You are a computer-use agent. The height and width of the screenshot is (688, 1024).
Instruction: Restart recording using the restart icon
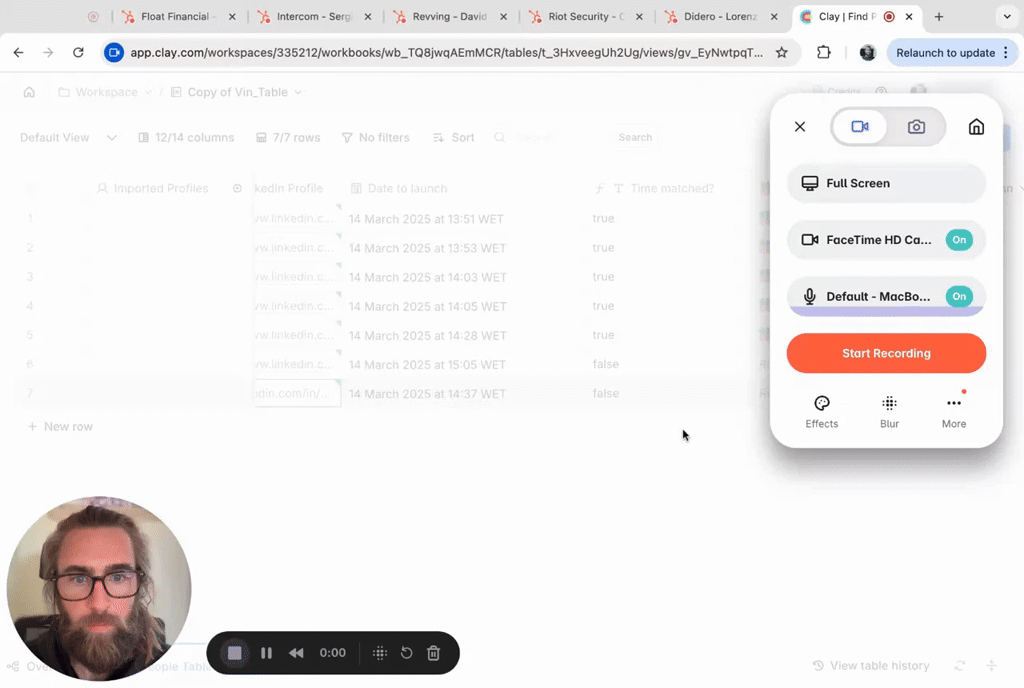(406, 653)
